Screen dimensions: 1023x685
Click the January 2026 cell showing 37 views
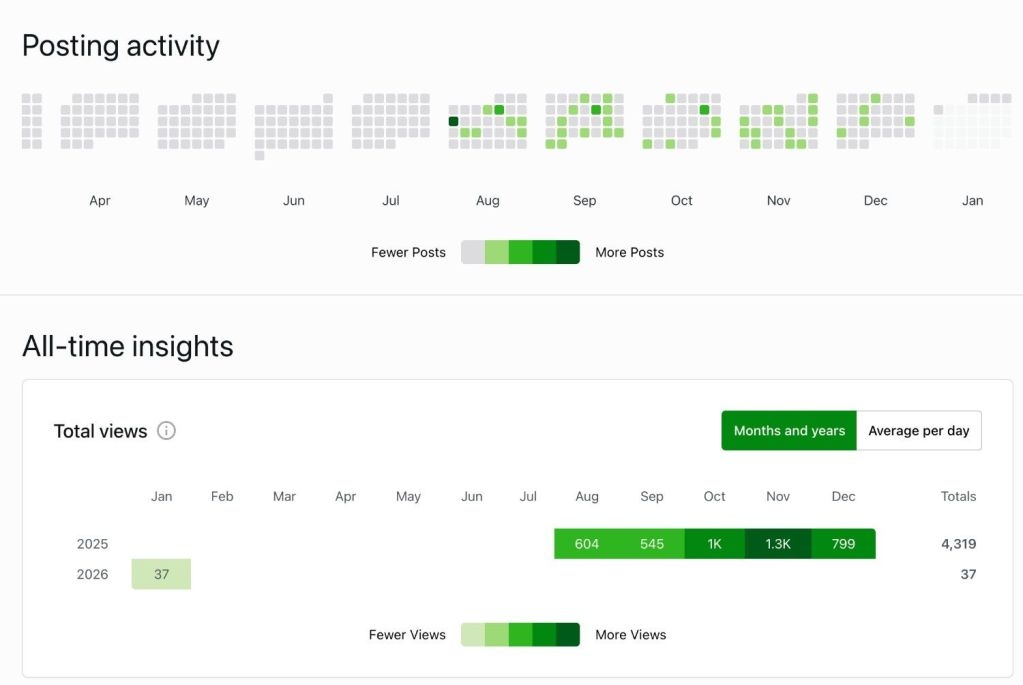coord(161,574)
